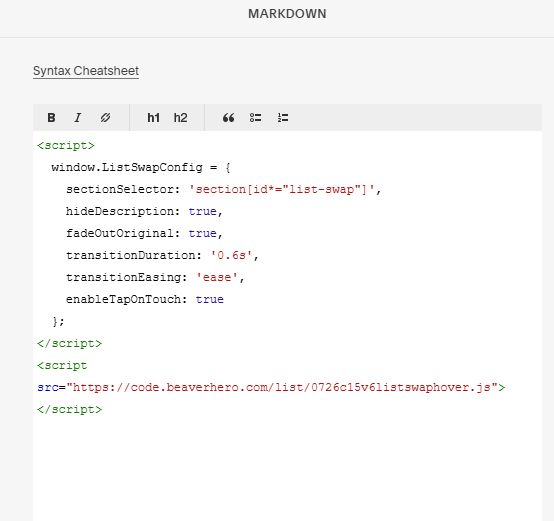Click the opening <script> tag line
This screenshot has height=521, width=554.
(66, 146)
